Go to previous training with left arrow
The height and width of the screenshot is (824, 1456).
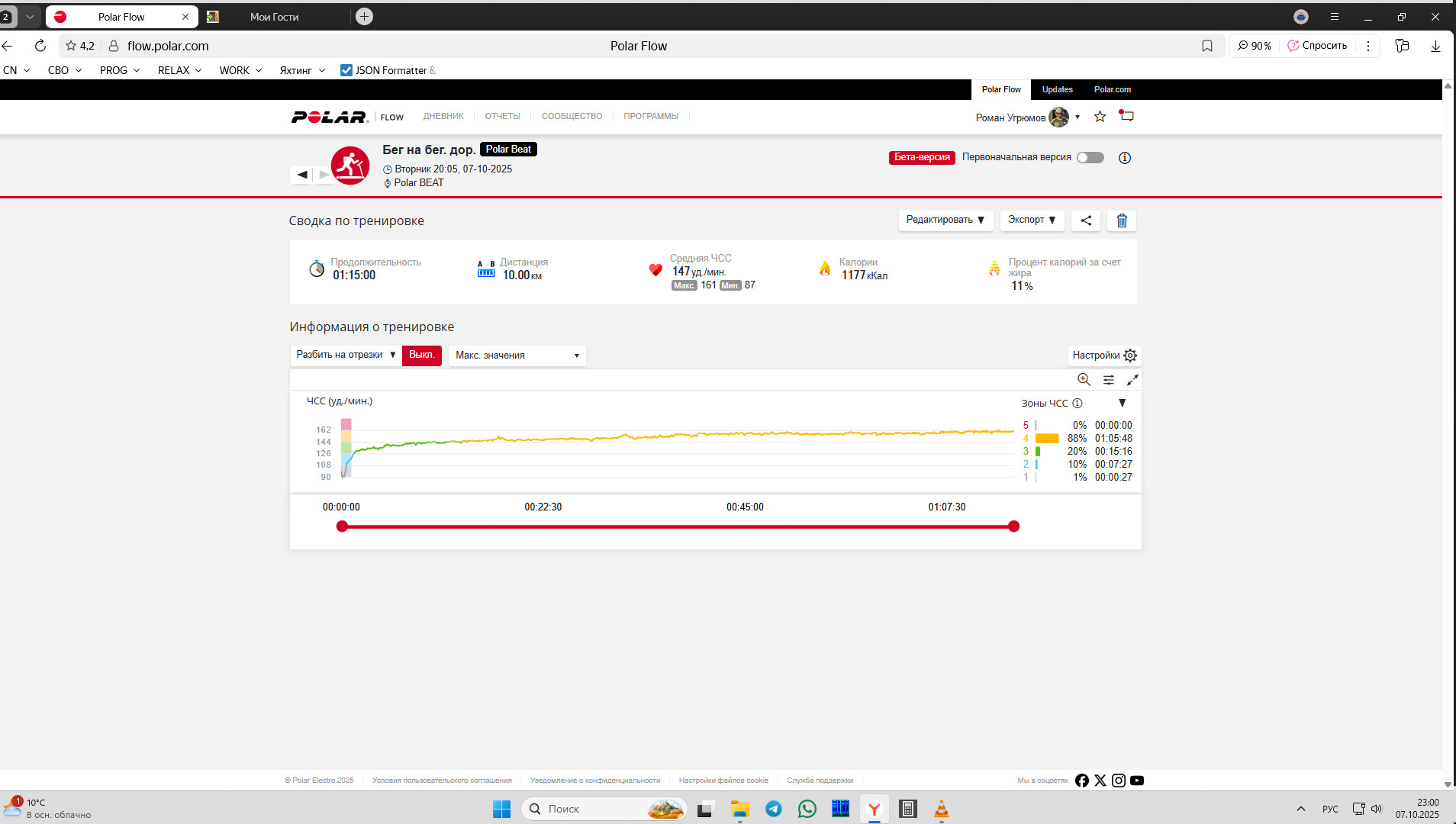coord(302,175)
